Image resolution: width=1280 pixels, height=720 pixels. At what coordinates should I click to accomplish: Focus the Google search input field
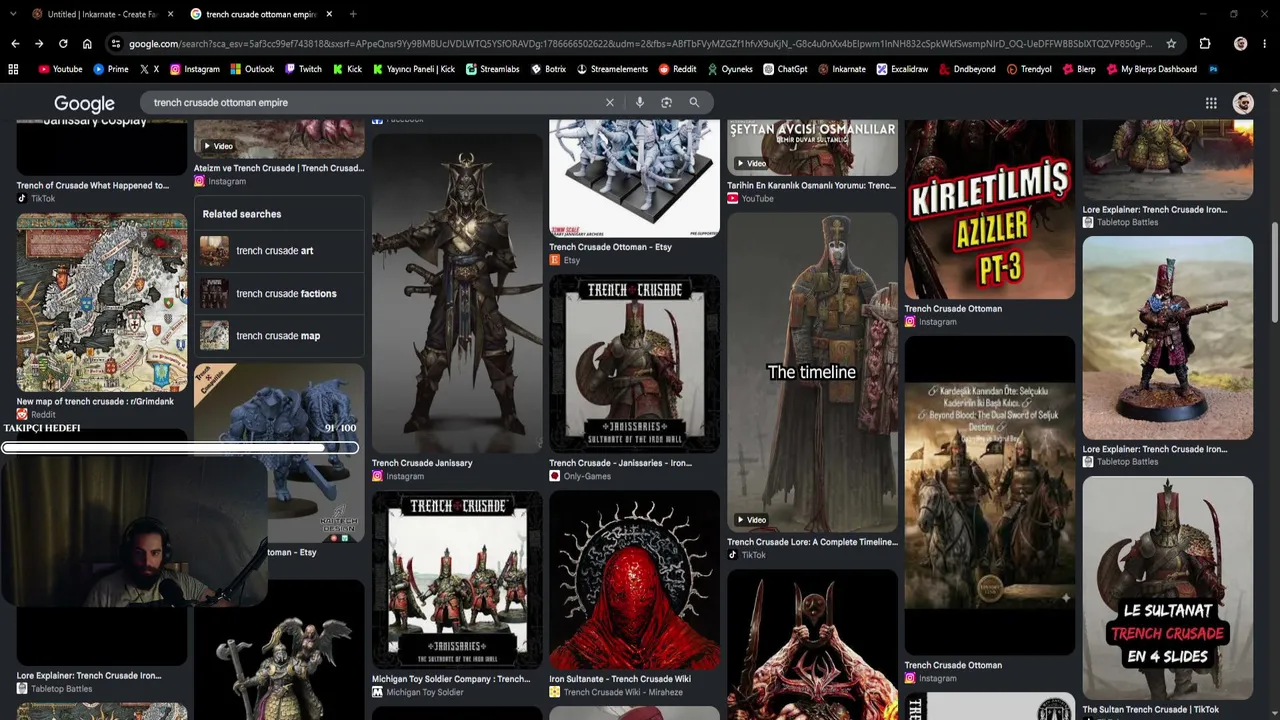(x=375, y=102)
